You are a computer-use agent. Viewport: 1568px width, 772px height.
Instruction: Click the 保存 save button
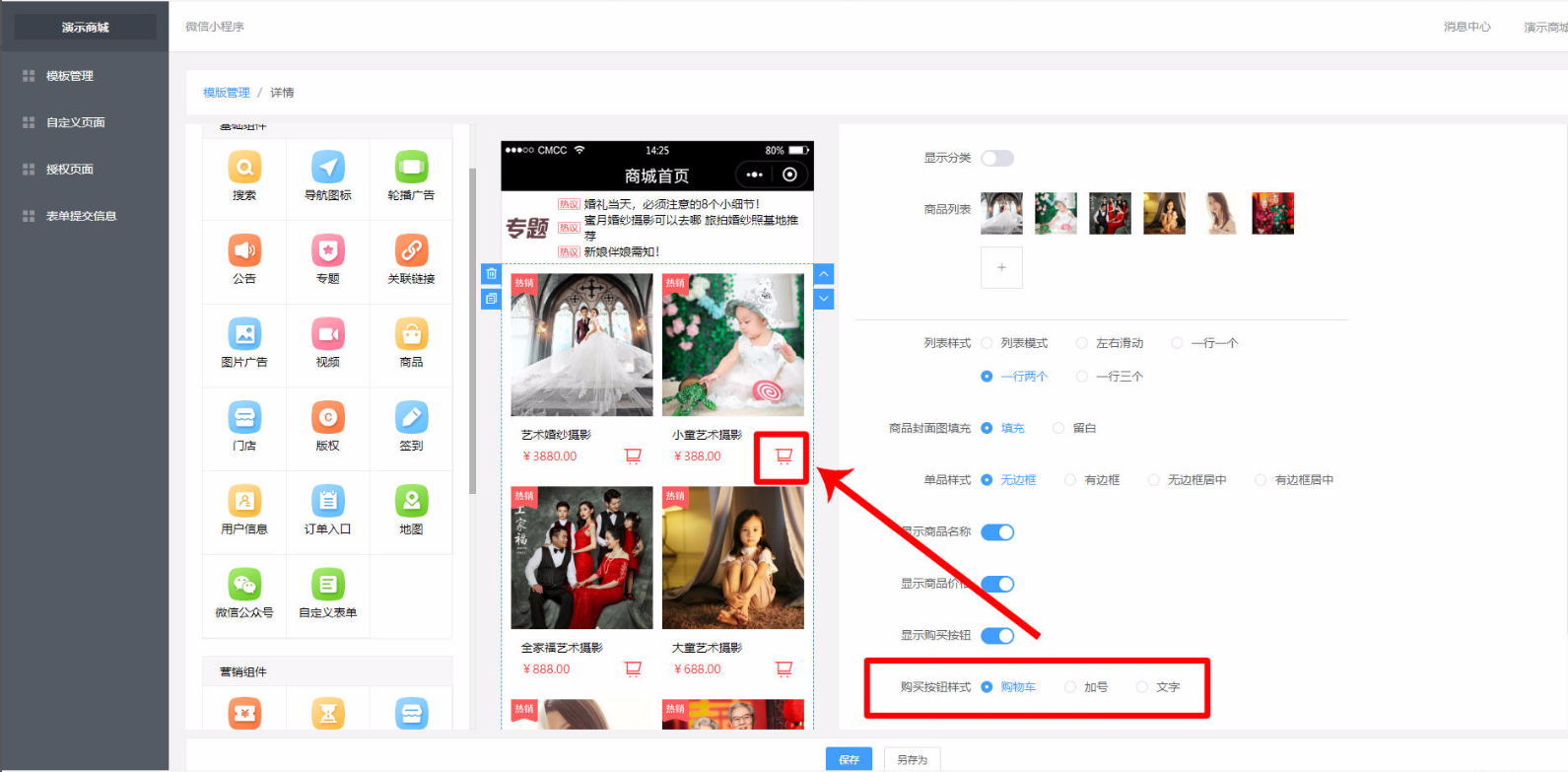click(849, 759)
